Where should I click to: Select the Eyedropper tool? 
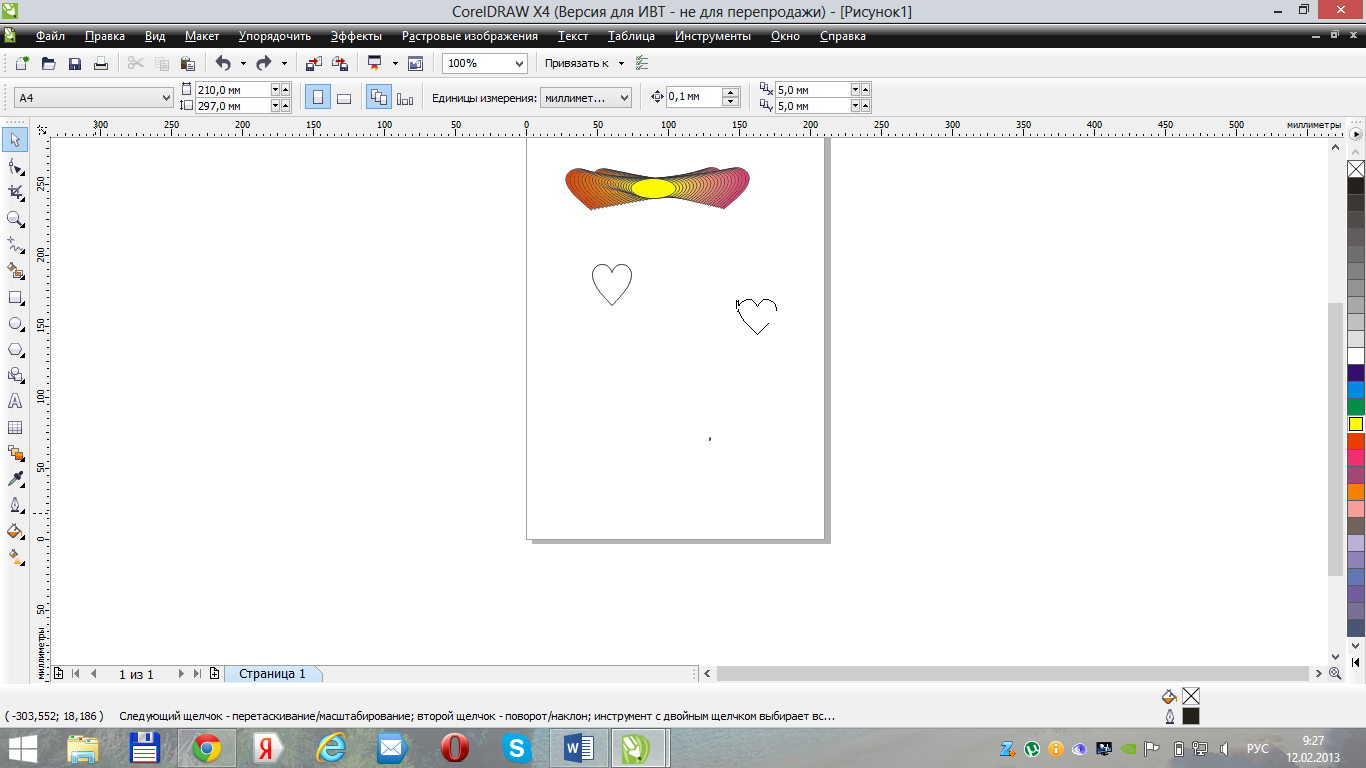point(15,479)
